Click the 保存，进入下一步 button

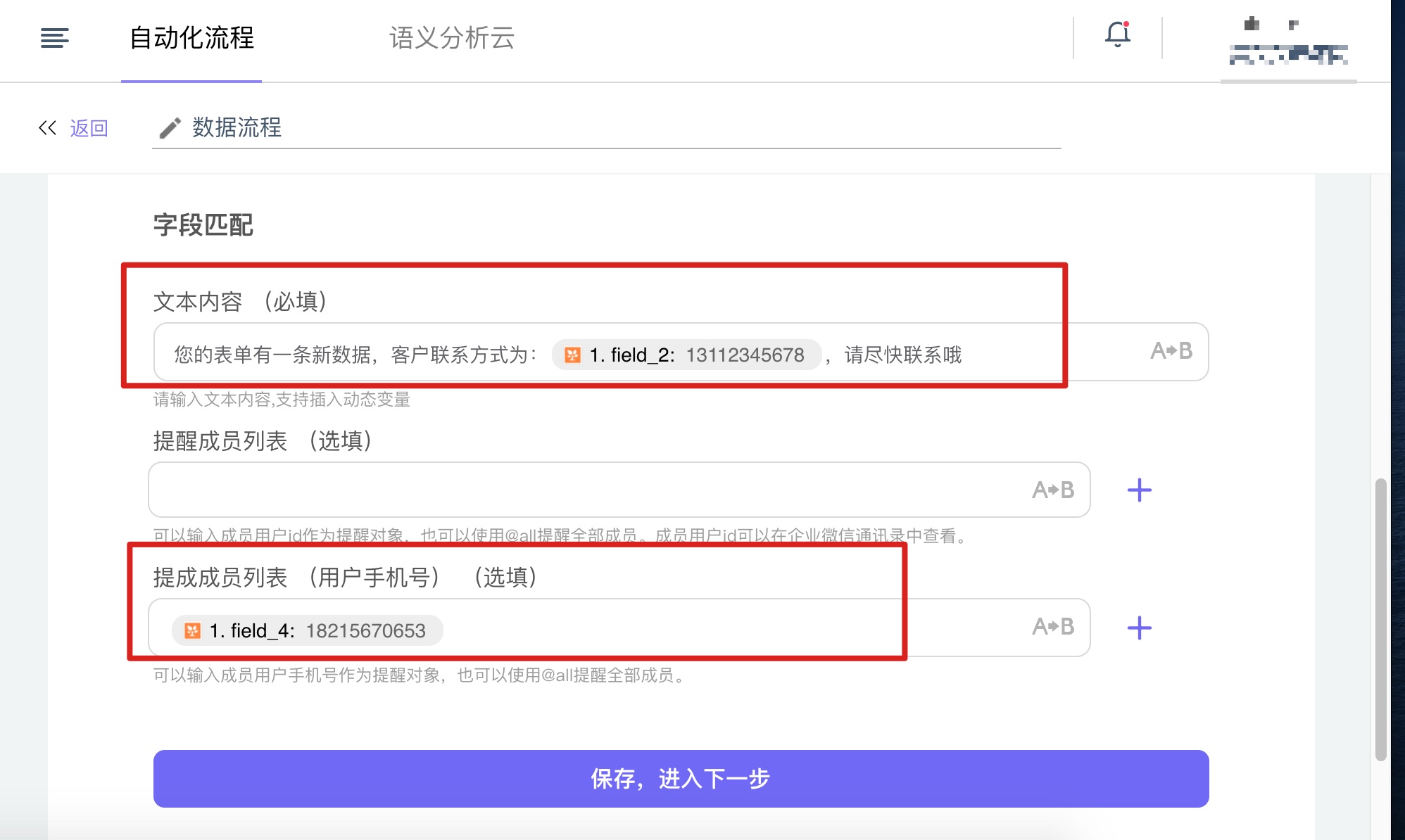681,779
